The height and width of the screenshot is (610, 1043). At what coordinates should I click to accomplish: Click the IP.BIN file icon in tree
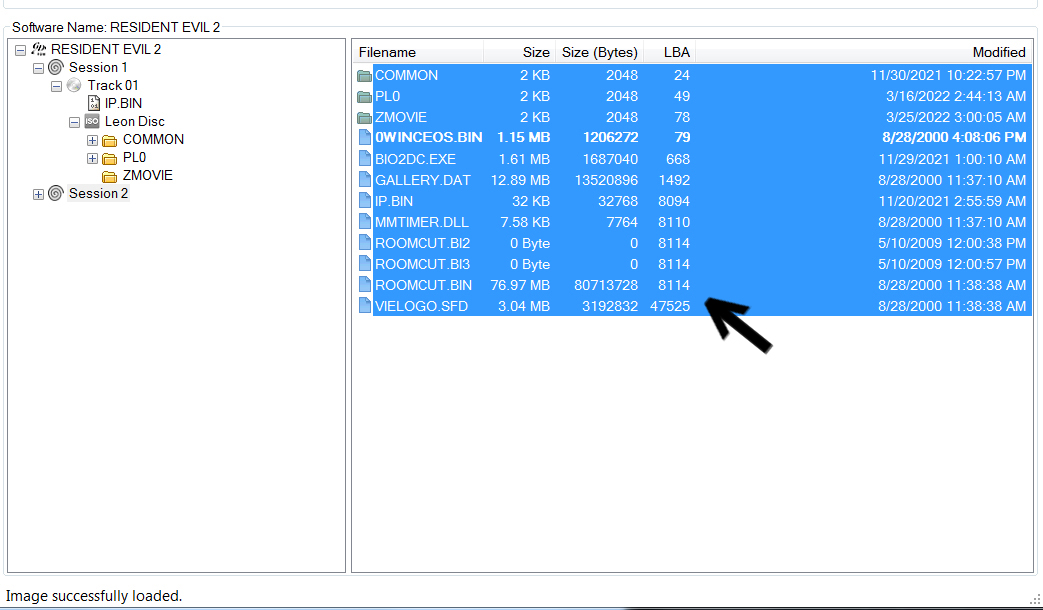click(x=94, y=103)
